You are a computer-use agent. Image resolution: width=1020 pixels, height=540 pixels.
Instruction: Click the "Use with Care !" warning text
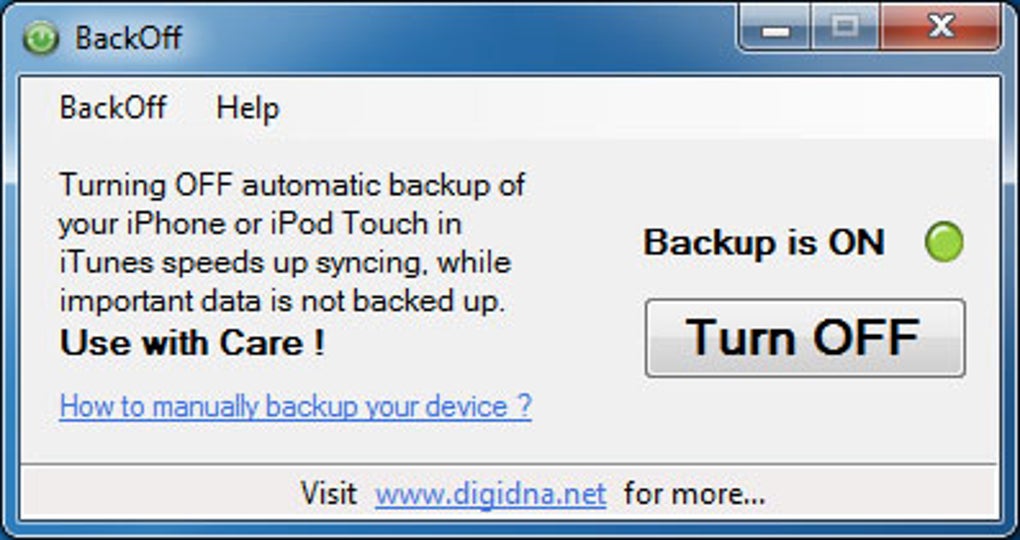192,343
